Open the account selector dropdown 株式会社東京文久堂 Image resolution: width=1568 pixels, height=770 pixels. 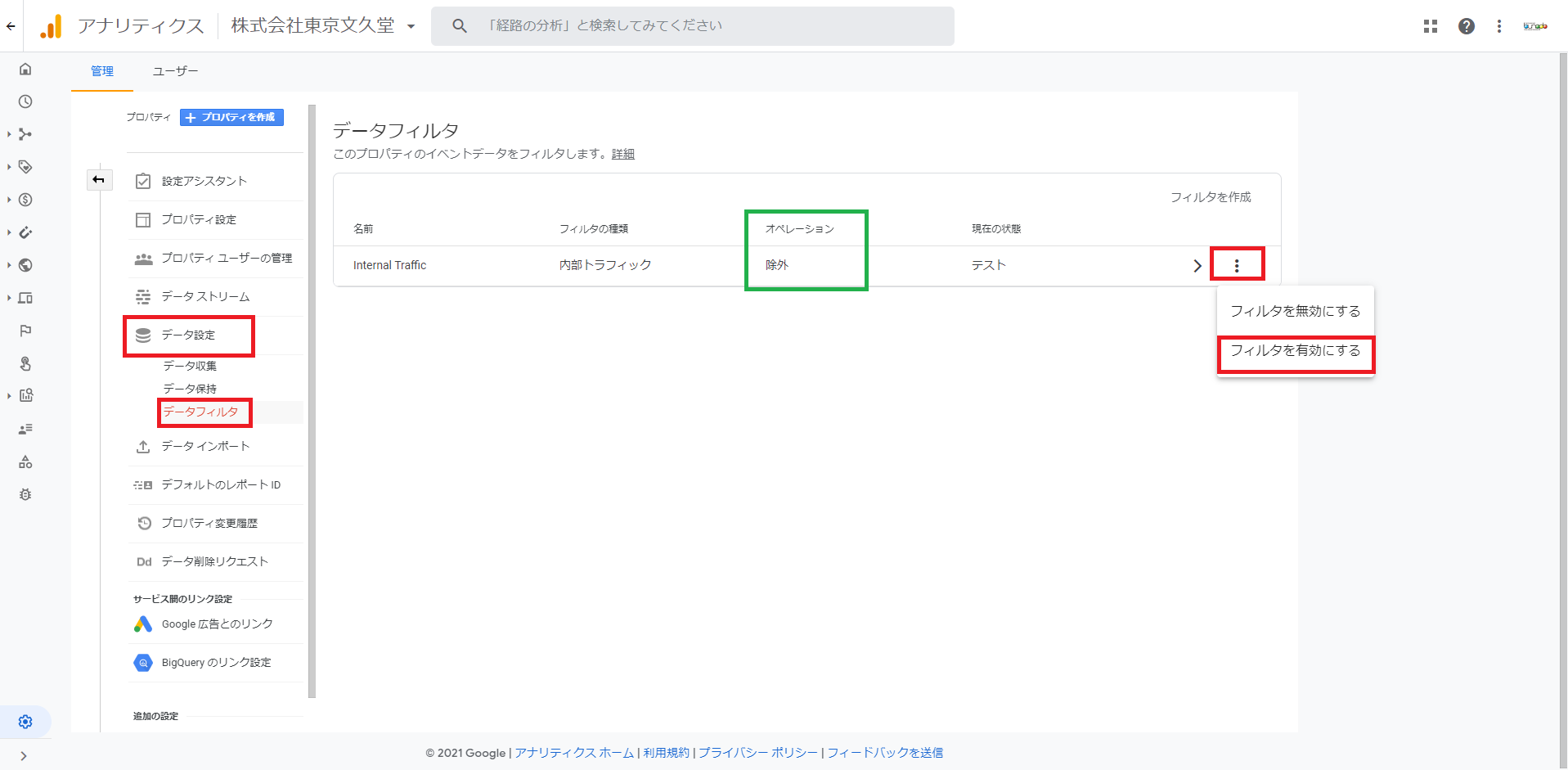pos(323,26)
